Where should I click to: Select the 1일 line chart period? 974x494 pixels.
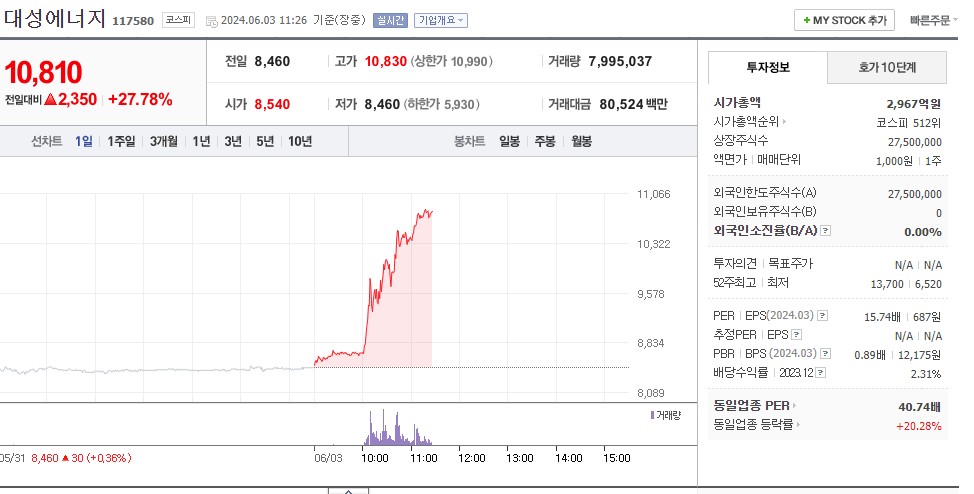click(x=84, y=142)
